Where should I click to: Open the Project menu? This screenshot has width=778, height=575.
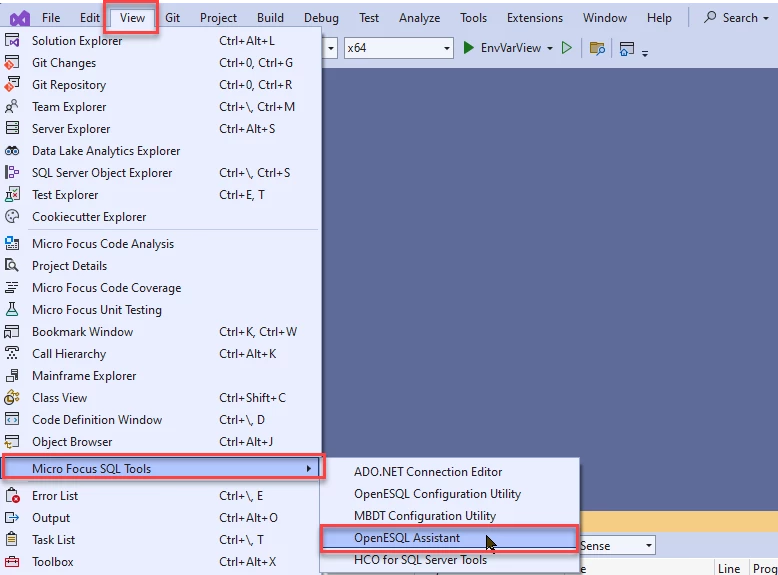point(218,18)
